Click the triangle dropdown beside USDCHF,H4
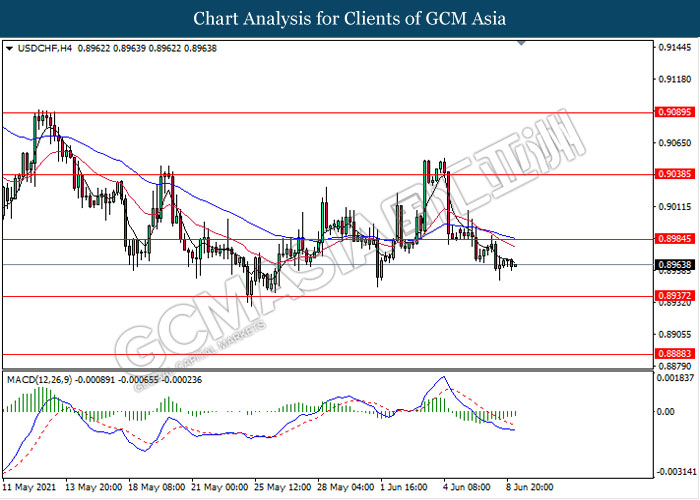The image size is (700, 500). pos(9,48)
